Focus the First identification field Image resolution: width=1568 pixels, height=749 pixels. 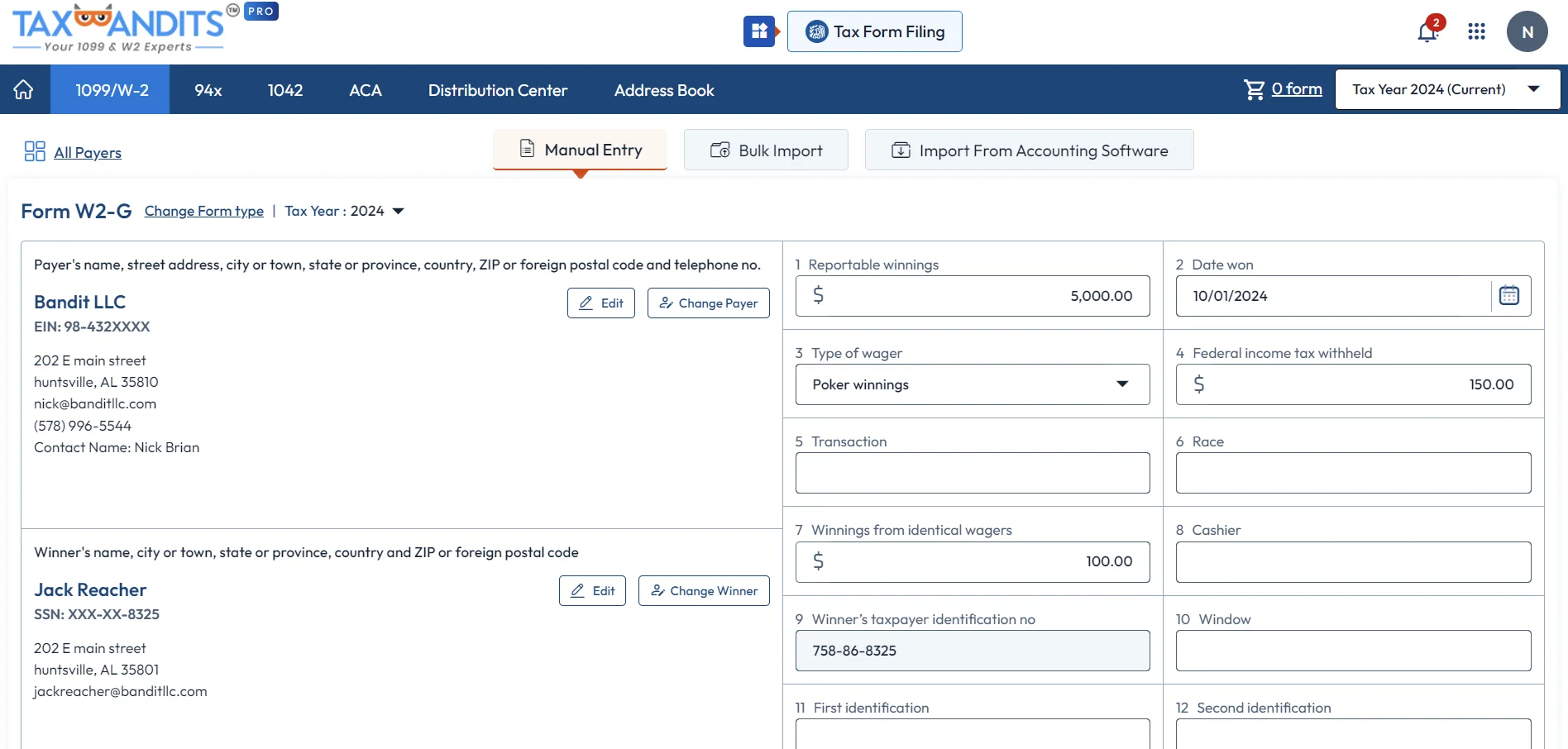(x=973, y=734)
